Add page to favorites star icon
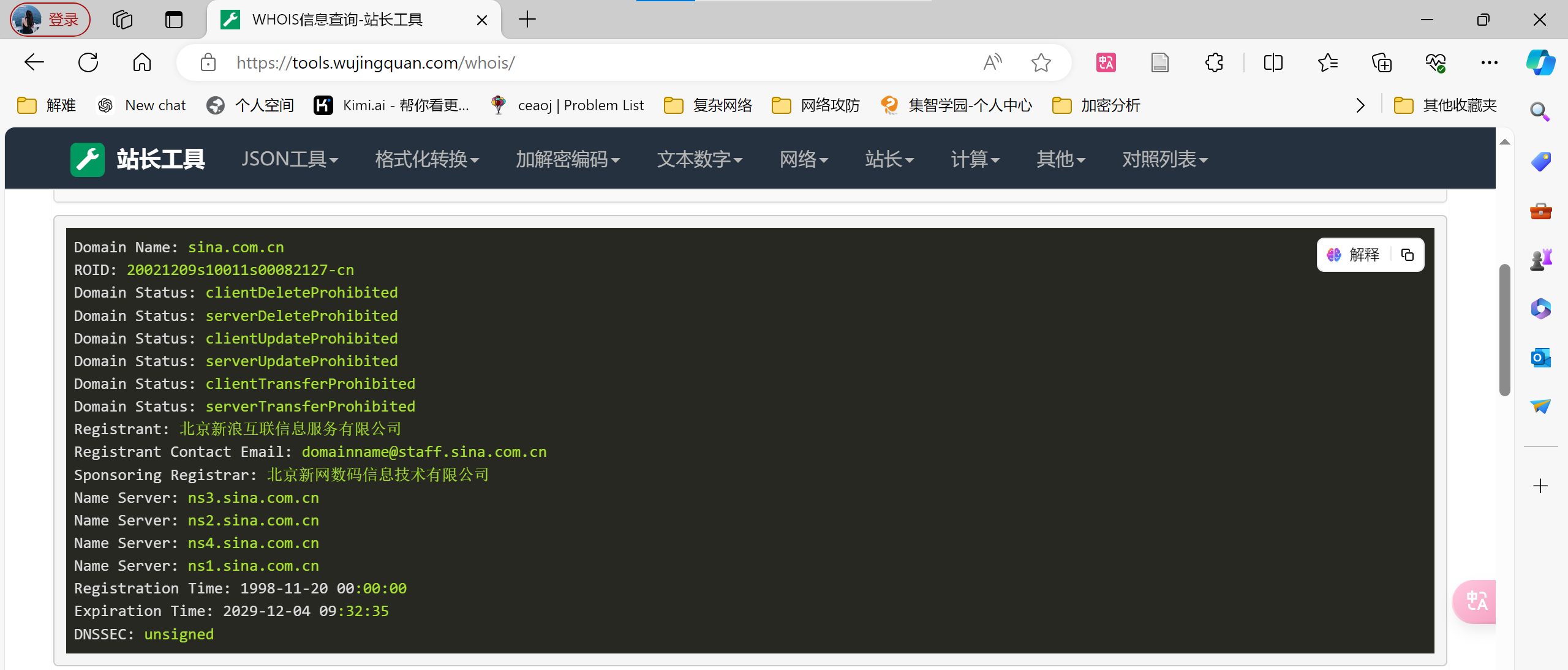Viewport: 1568px width, 670px height. (x=1041, y=62)
